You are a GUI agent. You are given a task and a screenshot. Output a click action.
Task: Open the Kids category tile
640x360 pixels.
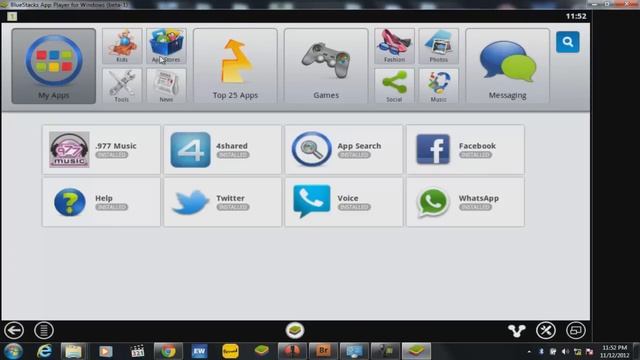[122, 46]
